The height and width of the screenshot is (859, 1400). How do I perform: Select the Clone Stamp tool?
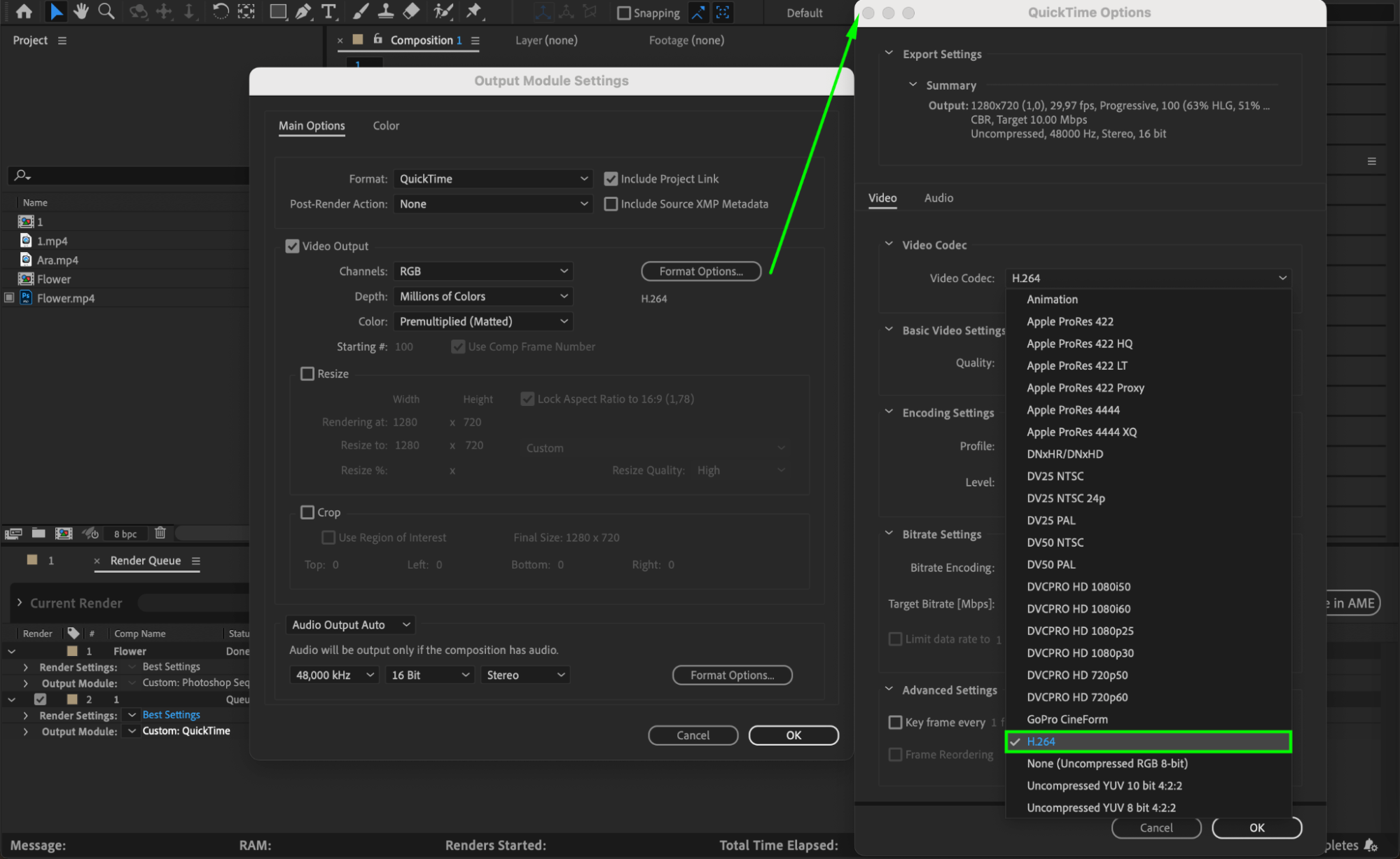385,11
